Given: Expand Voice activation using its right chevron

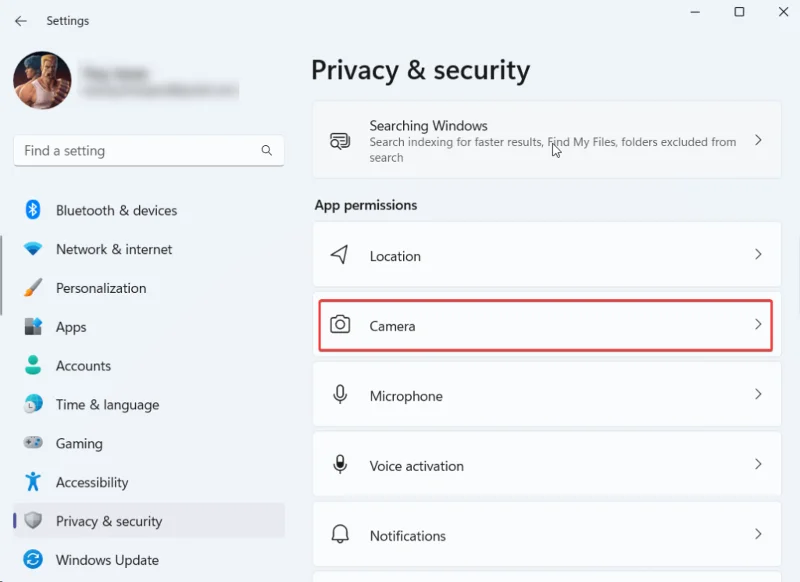Looking at the screenshot, I should point(757,465).
